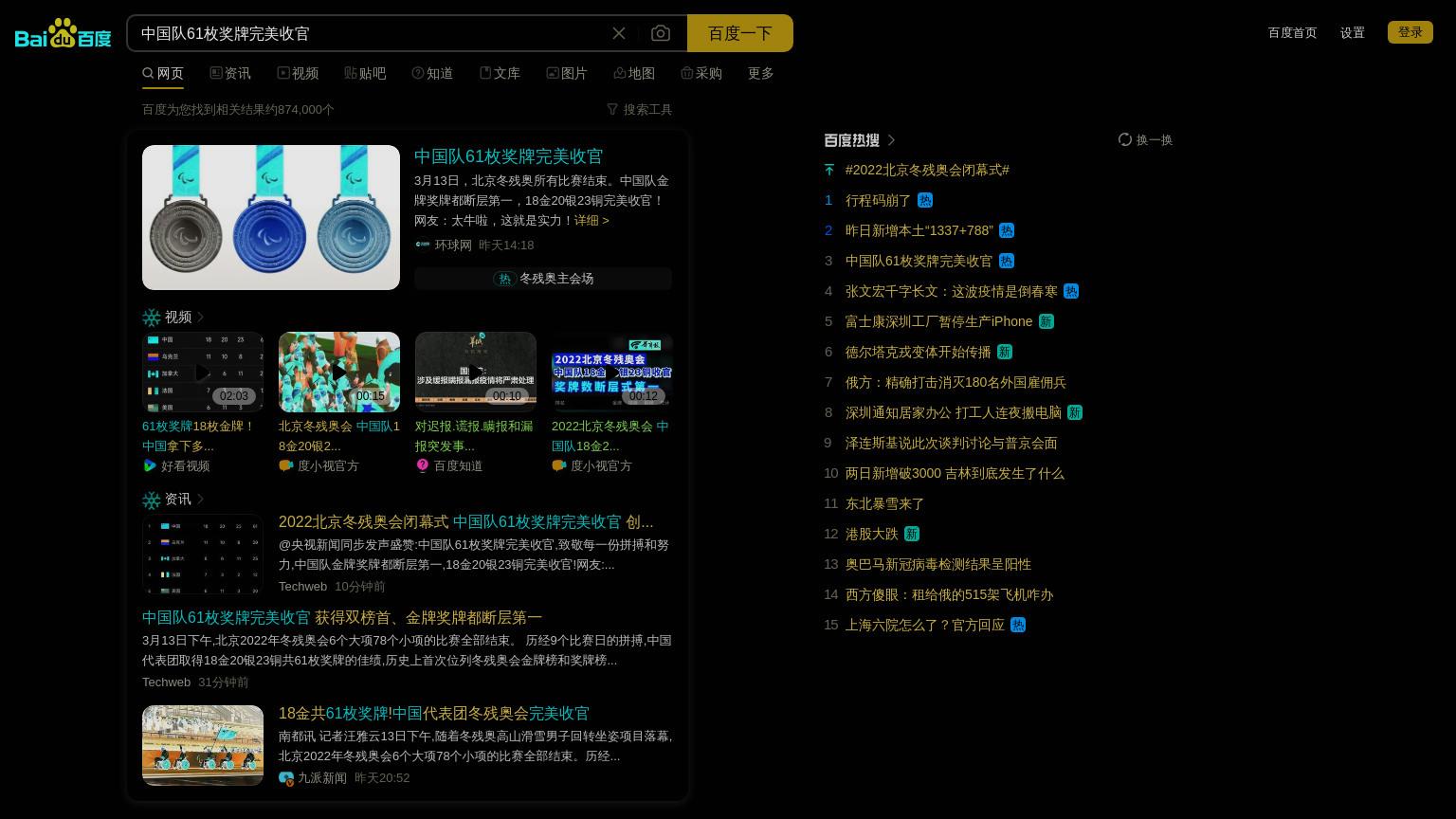The width and height of the screenshot is (1456, 819).
Task: Click the 百度一下 search button
Action: click(x=740, y=33)
